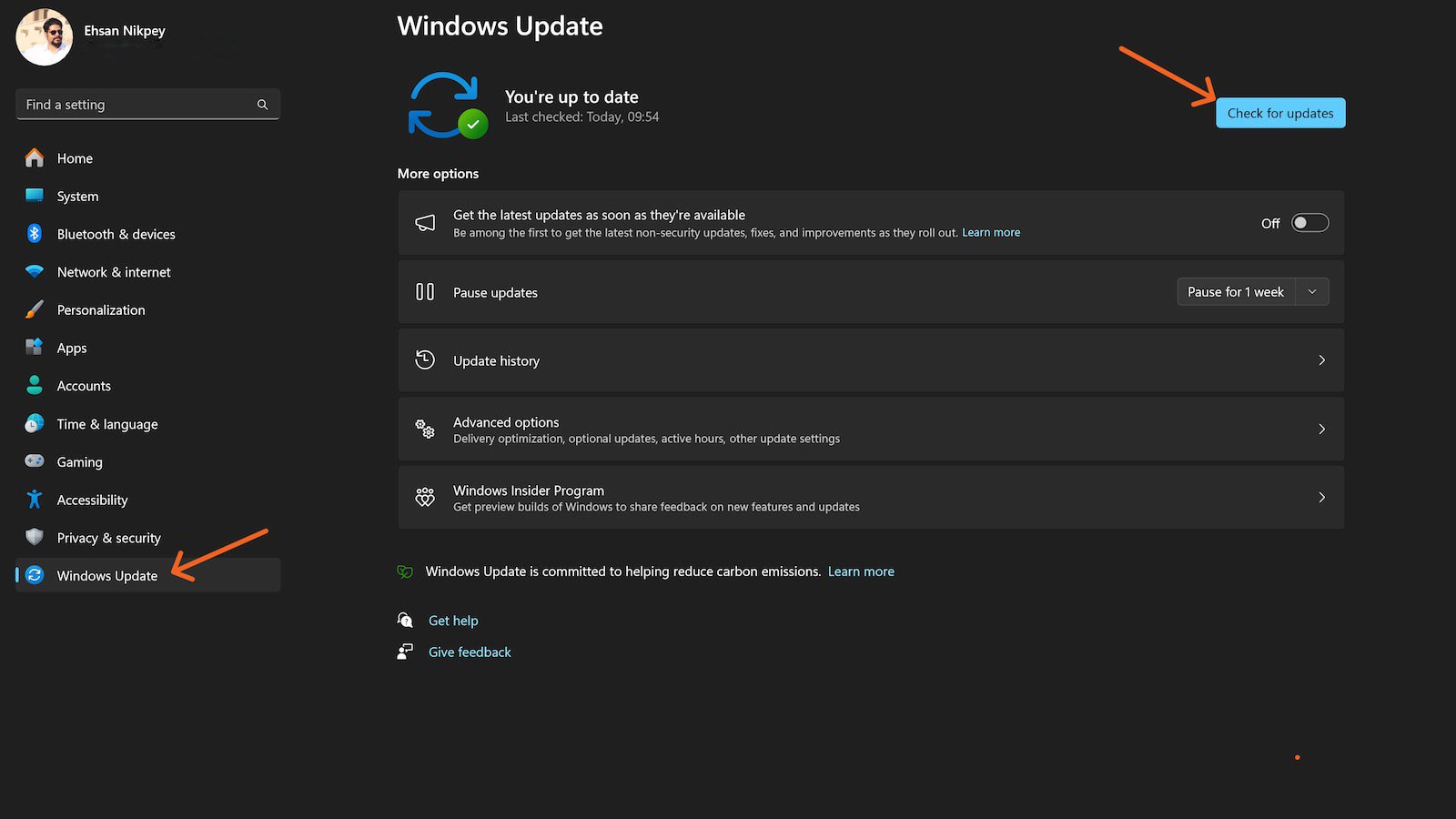Click the Apps icon in sidebar
Screen dimensions: 1456x819
pos(35,348)
